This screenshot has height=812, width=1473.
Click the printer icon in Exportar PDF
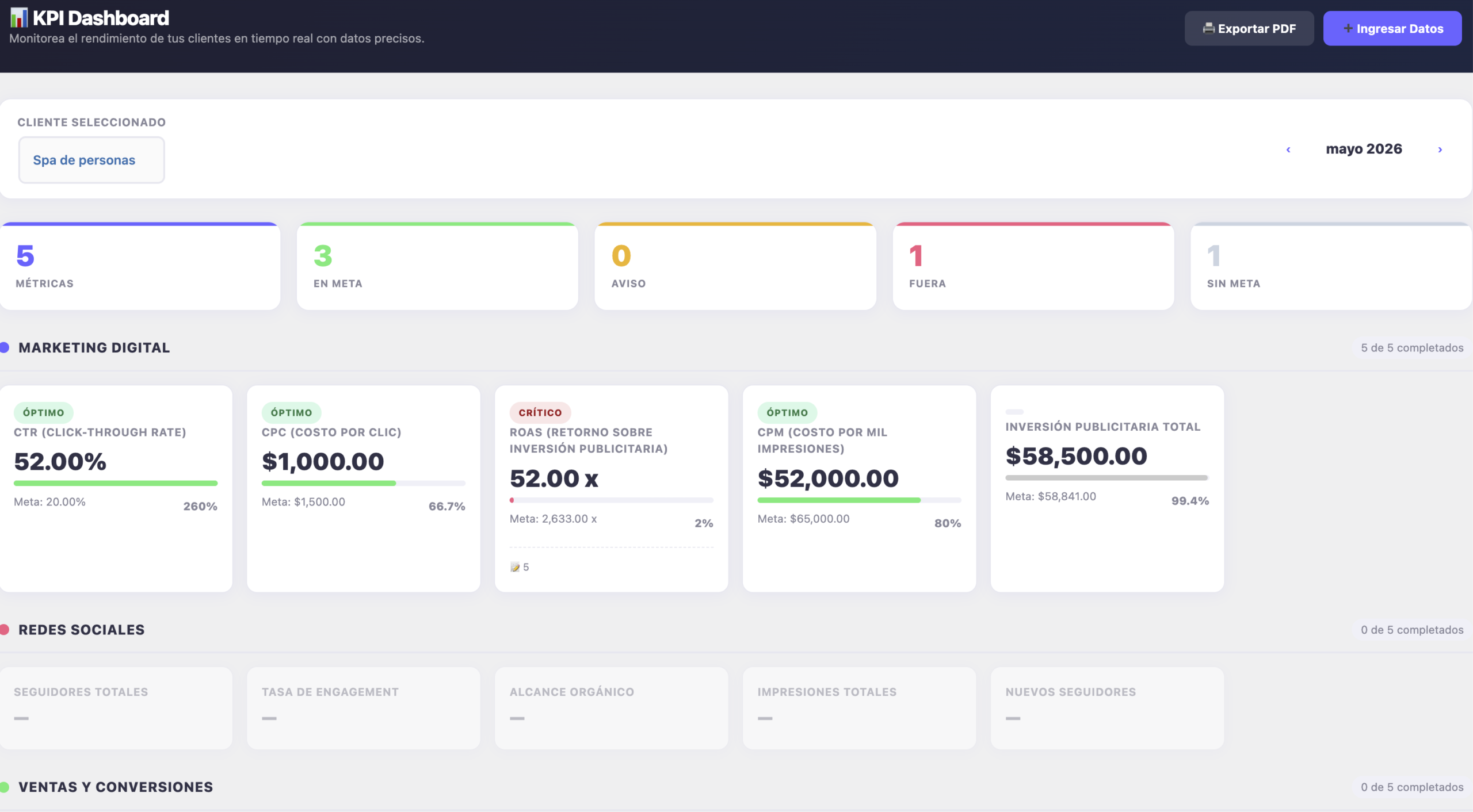[1209, 28]
